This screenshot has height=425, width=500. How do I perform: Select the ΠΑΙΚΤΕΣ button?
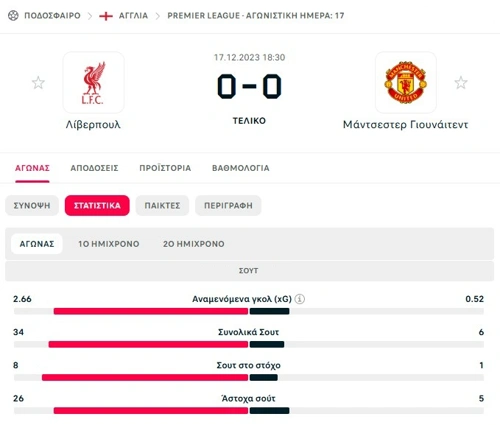pyautogui.click(x=162, y=205)
